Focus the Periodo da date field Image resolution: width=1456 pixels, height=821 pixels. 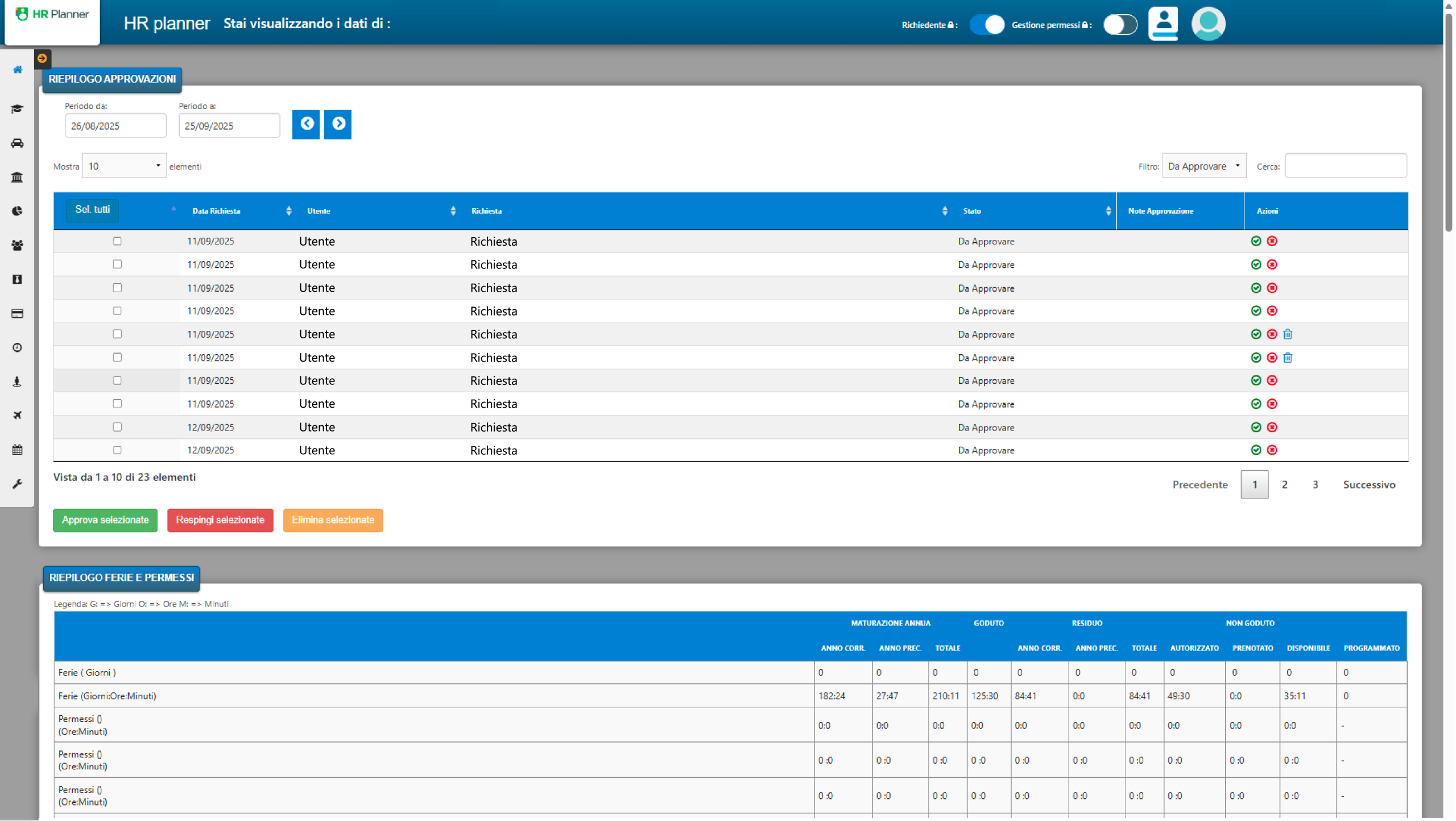[x=115, y=126]
